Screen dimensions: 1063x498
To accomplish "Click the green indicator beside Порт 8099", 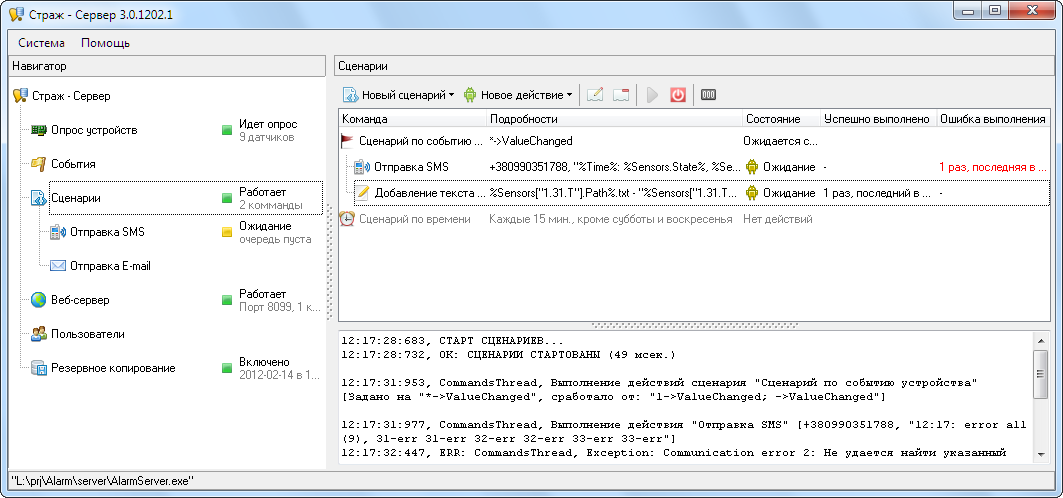I will click(227, 299).
